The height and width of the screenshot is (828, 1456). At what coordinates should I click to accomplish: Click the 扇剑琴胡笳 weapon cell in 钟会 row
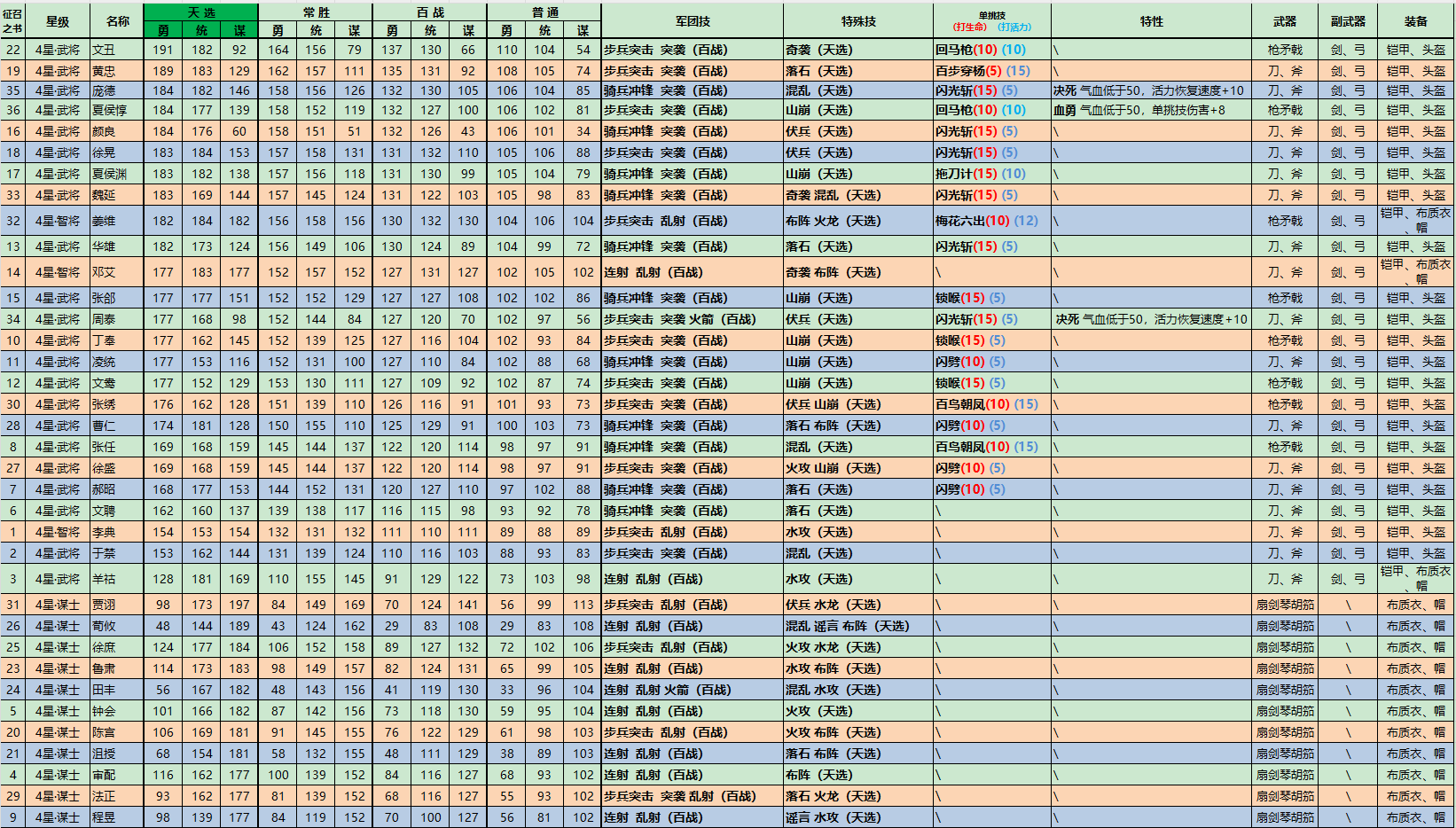[x=1285, y=711]
